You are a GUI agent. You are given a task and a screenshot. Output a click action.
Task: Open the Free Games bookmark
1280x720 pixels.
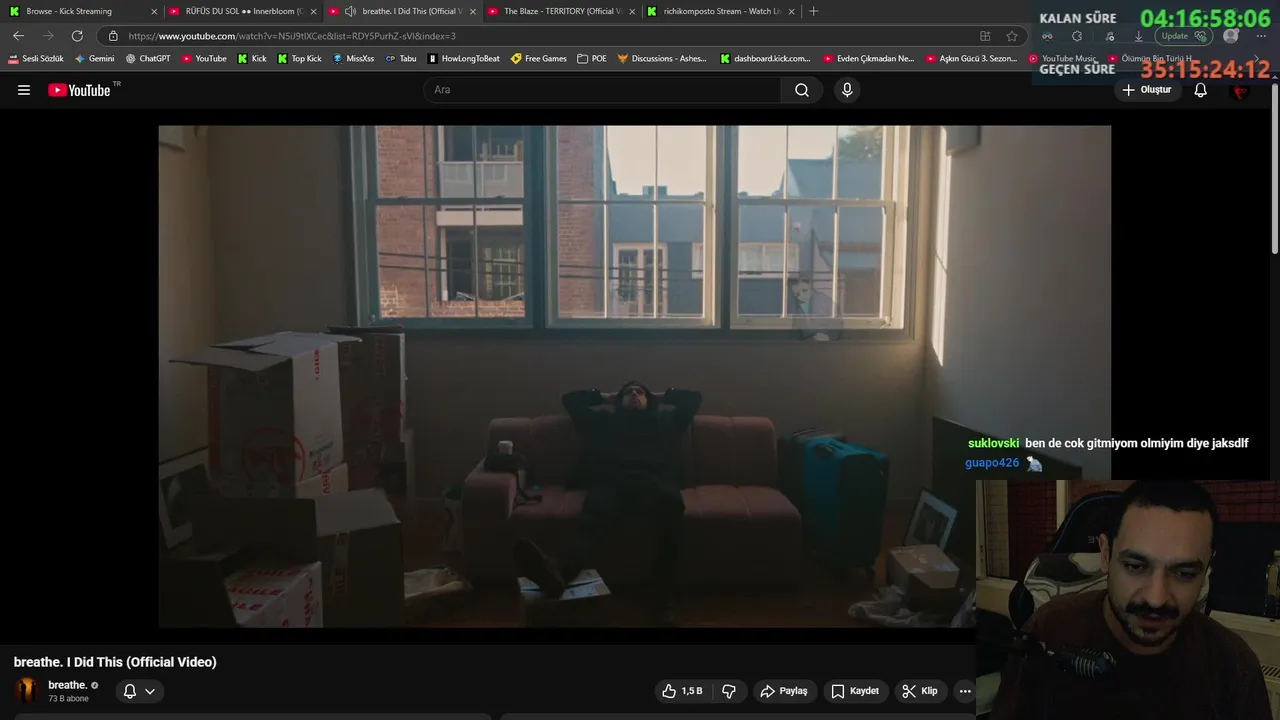click(539, 59)
